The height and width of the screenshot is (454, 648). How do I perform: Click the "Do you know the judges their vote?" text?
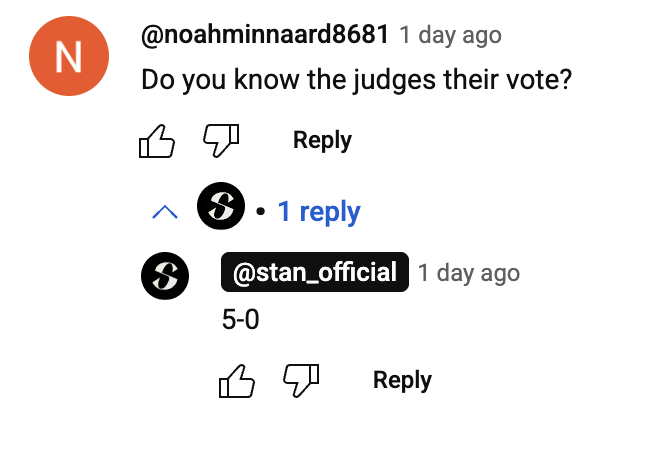pos(356,79)
